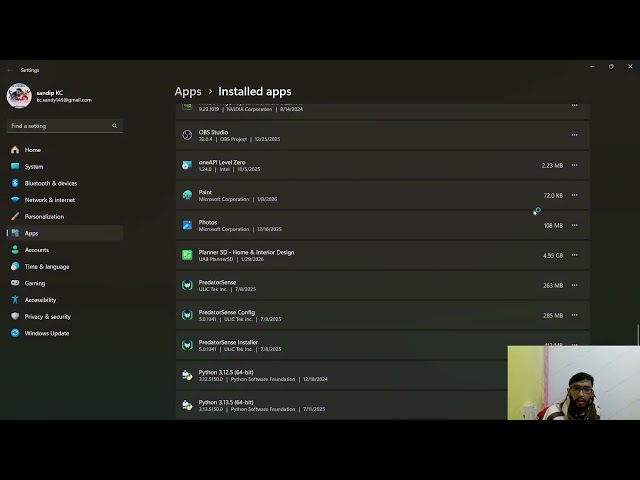Click the Windows Update icon

(x=15, y=333)
